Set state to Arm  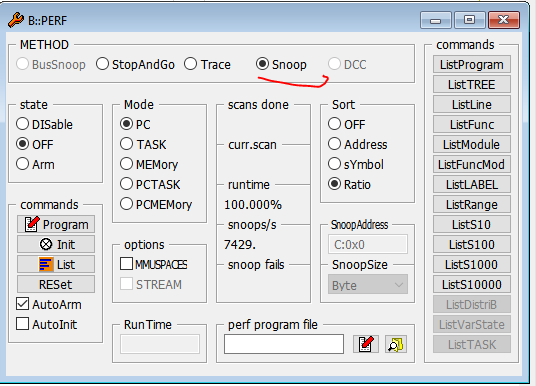(x=35, y=164)
